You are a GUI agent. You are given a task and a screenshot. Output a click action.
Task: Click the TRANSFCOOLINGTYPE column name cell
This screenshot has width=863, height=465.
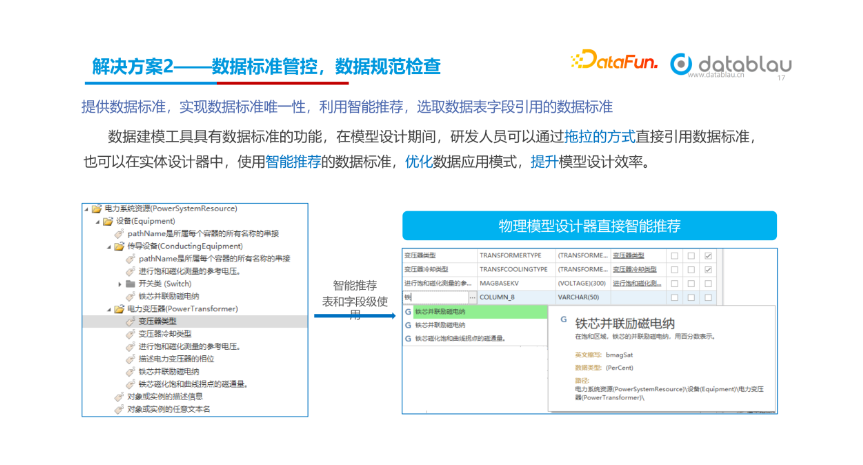click(516, 269)
